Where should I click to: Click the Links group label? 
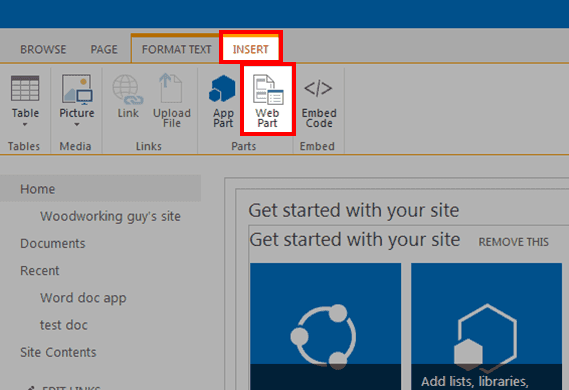pyautogui.click(x=149, y=146)
